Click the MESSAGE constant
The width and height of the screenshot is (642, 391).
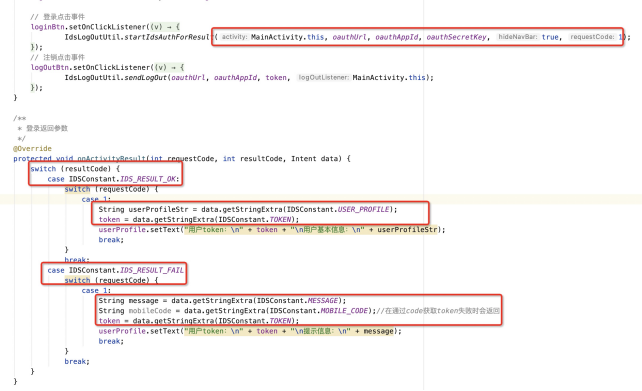322,301
